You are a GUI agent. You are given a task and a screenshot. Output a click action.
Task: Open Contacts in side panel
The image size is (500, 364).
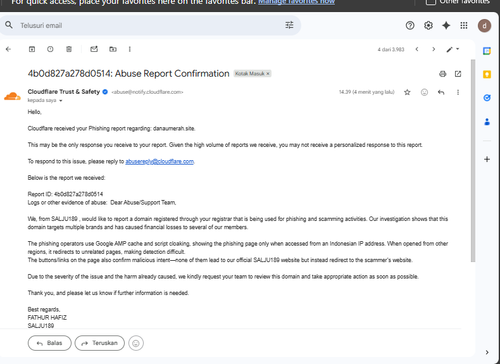487,122
